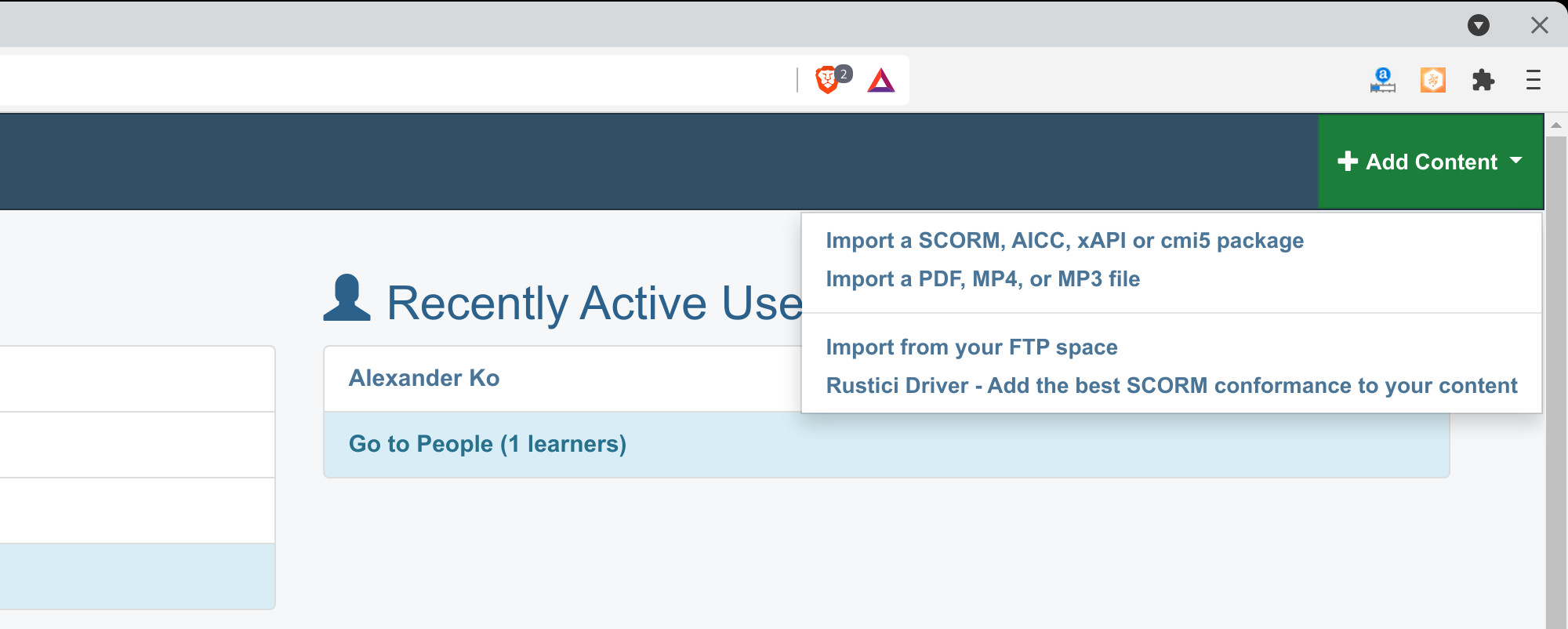Choose Import from your FTP space
The height and width of the screenshot is (629, 1568).
[x=972, y=347]
